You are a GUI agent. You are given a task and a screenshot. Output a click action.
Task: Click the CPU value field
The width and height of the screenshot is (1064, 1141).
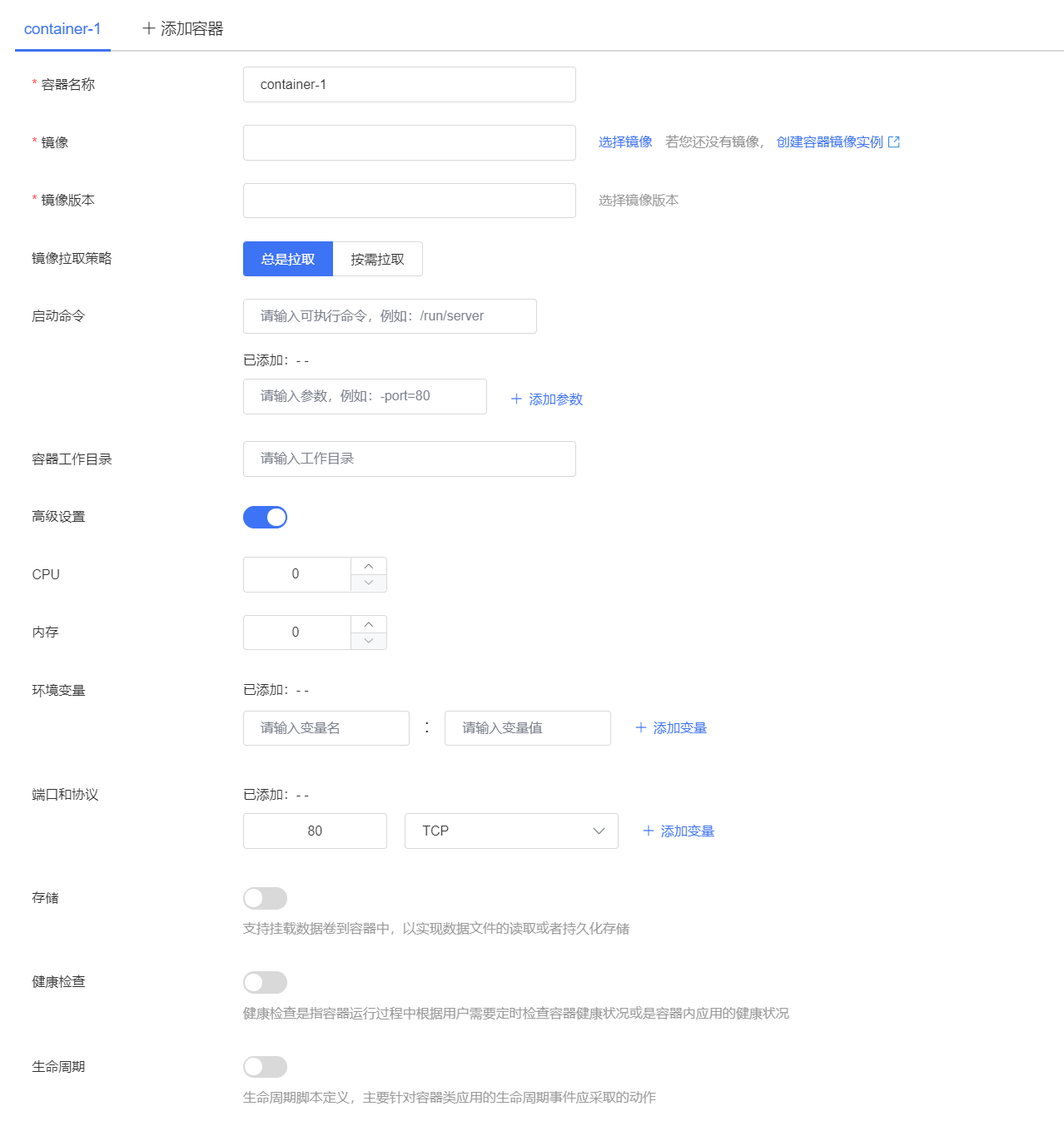296,574
